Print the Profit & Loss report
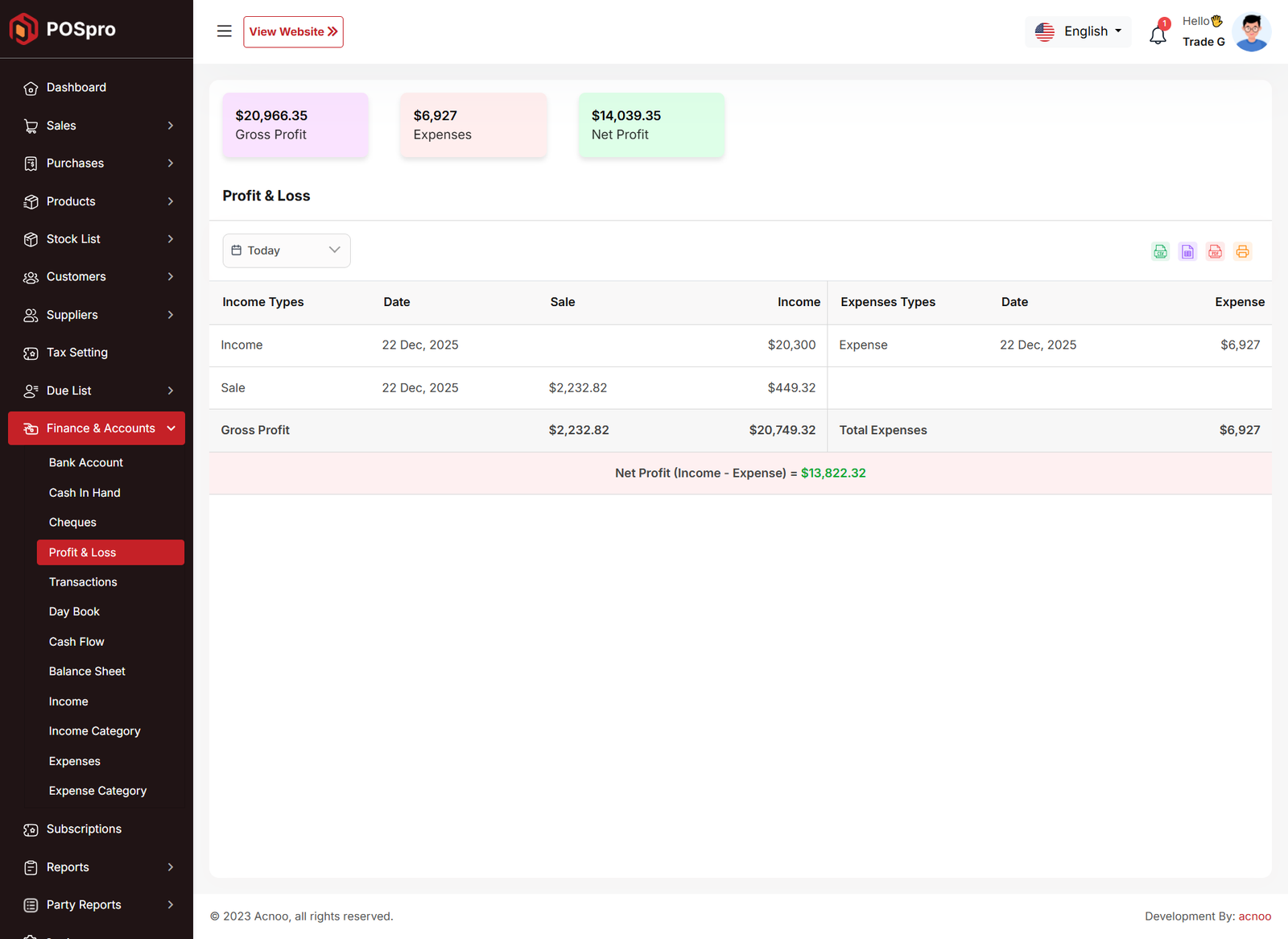Screen dimensions: 1288x939 point(1242,251)
